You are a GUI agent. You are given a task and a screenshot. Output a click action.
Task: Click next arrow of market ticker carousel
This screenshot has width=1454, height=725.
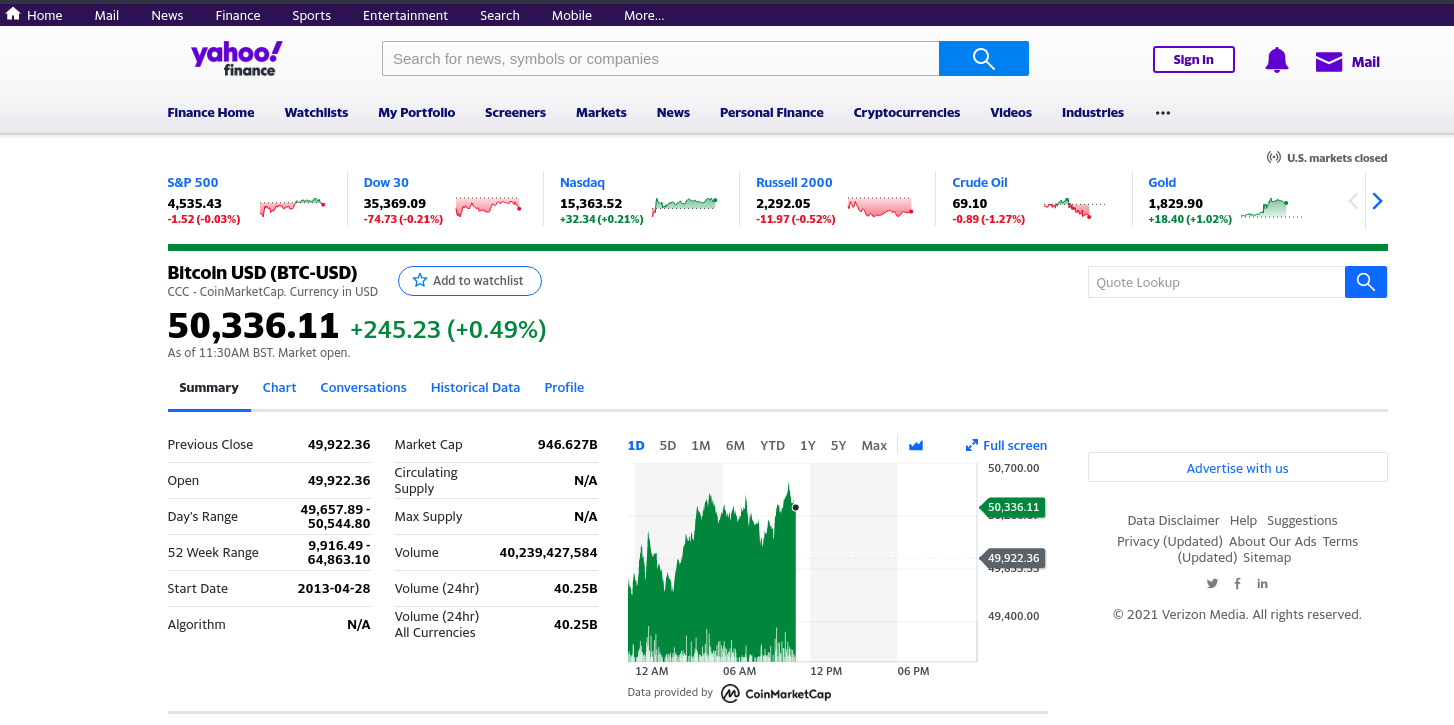point(1377,201)
